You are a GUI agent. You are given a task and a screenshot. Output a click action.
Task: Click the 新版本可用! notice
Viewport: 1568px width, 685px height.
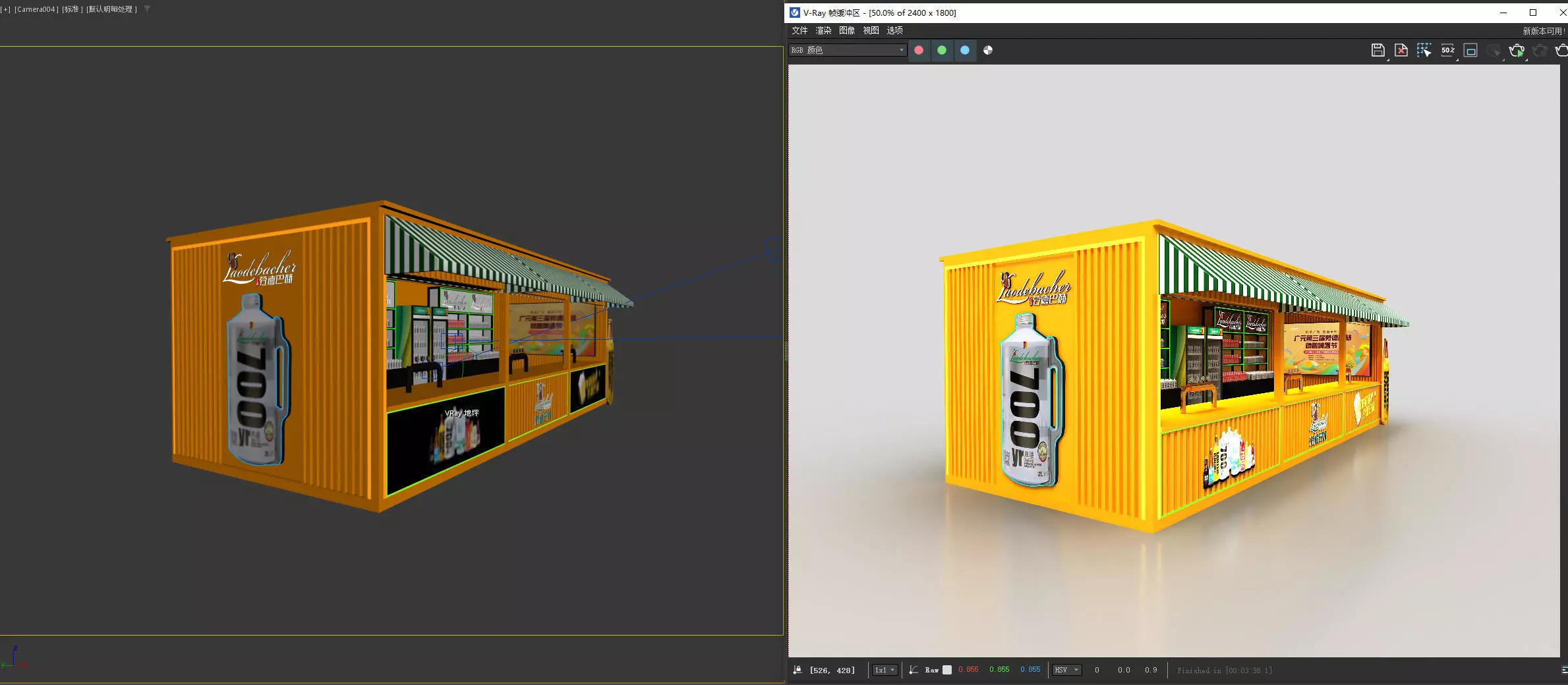click(1544, 31)
